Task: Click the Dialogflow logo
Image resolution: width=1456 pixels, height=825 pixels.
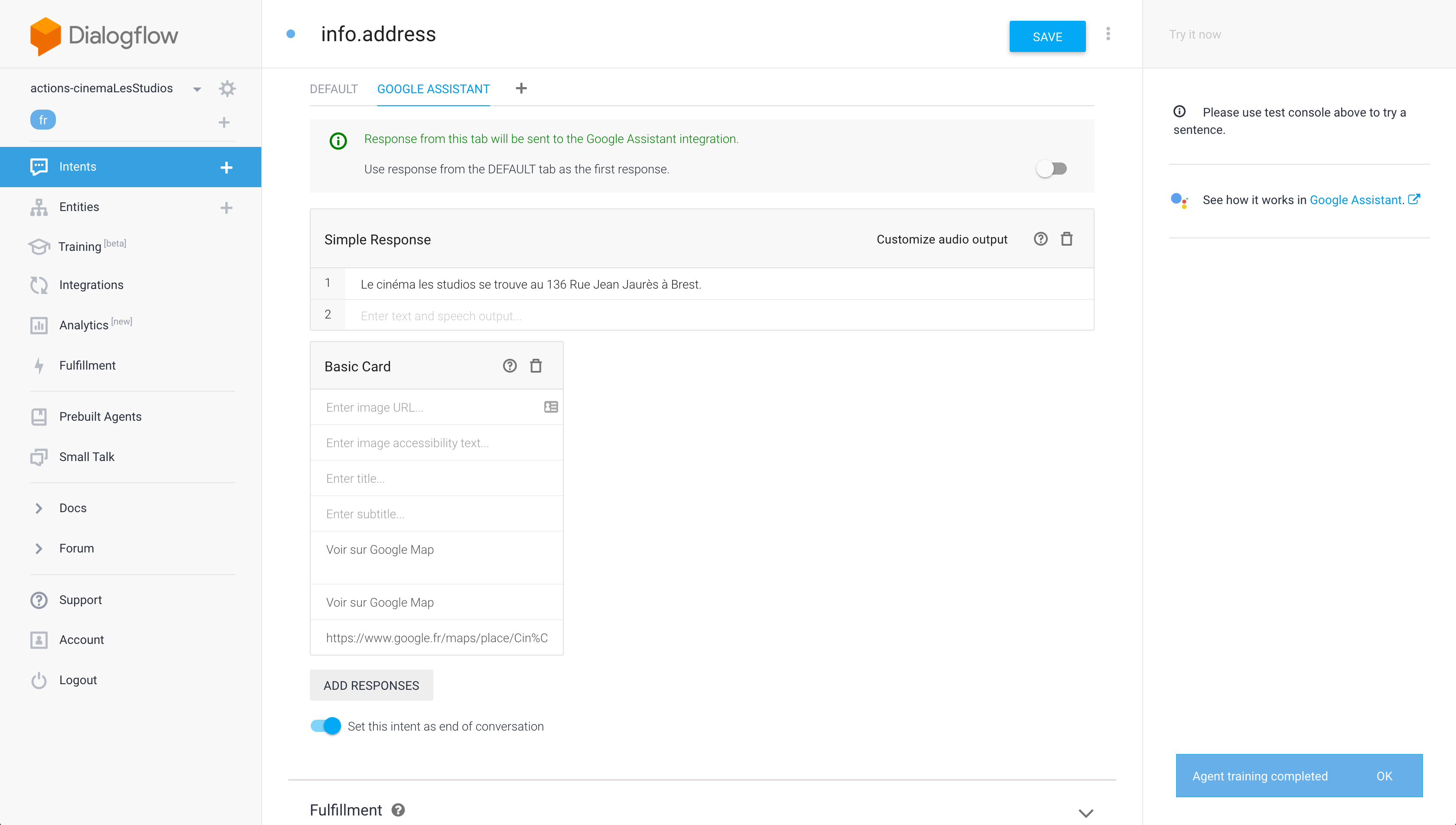Action: click(104, 36)
